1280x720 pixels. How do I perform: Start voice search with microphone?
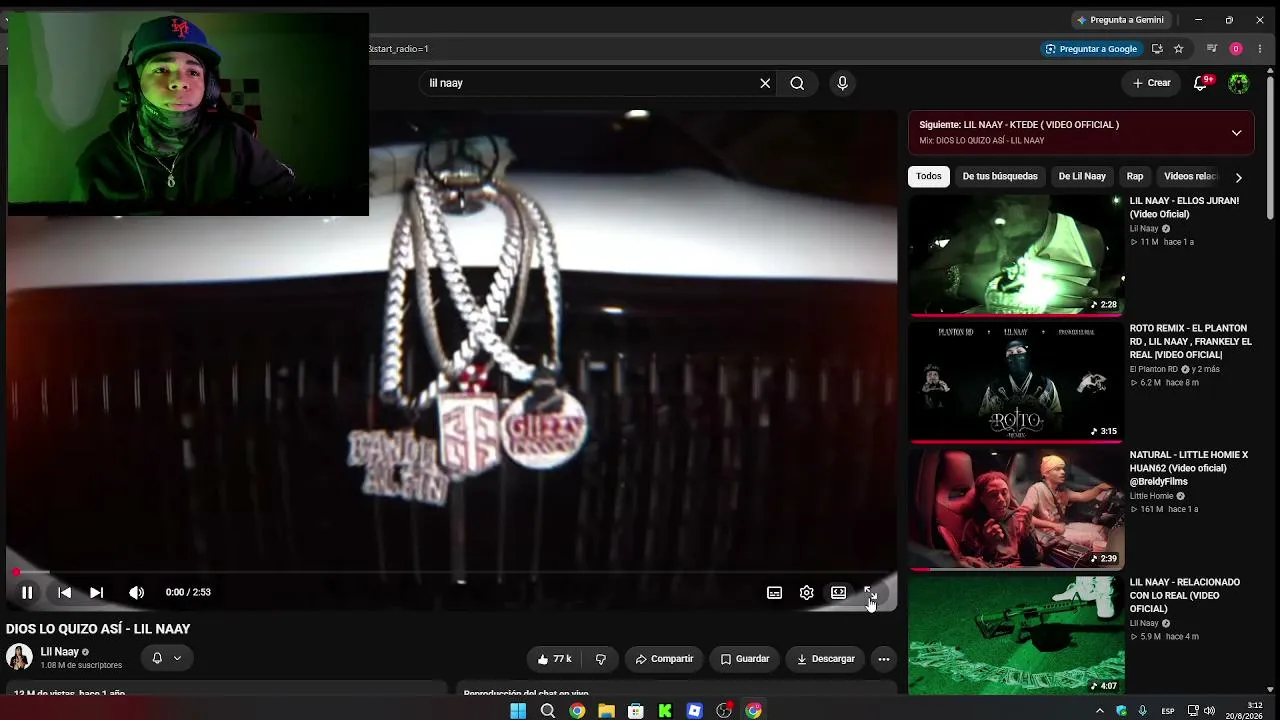(842, 83)
